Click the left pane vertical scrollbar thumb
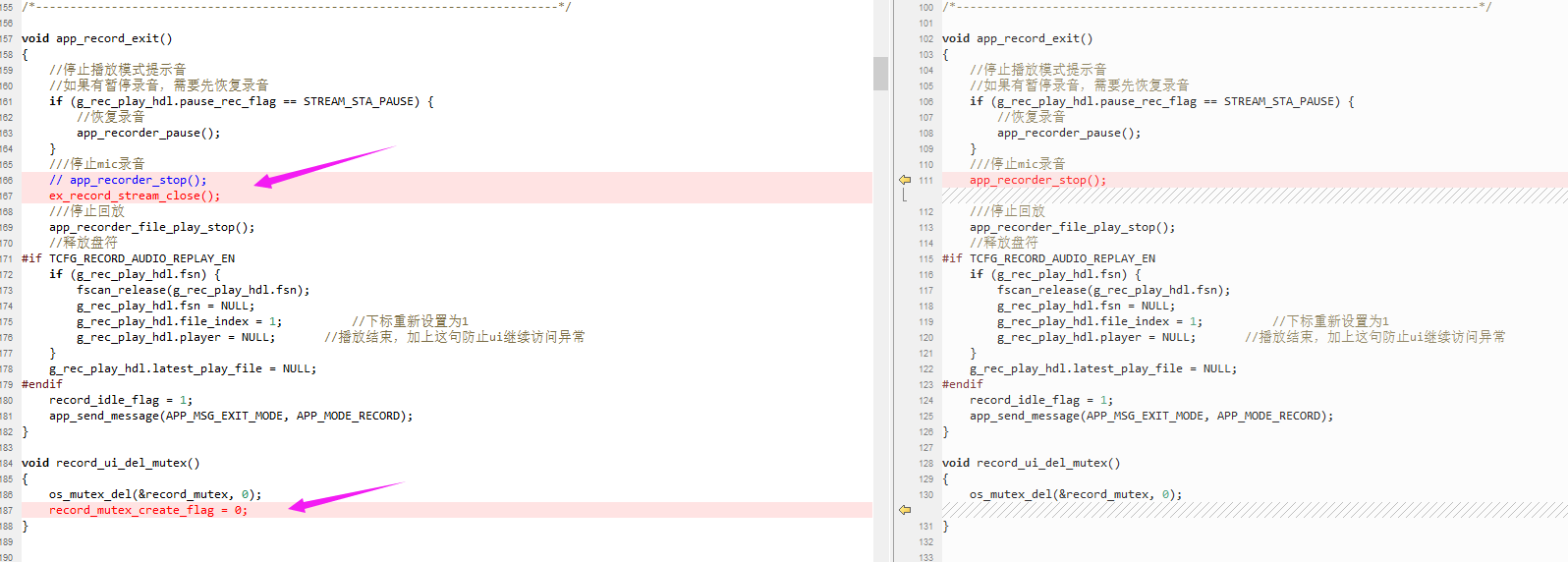 880,74
